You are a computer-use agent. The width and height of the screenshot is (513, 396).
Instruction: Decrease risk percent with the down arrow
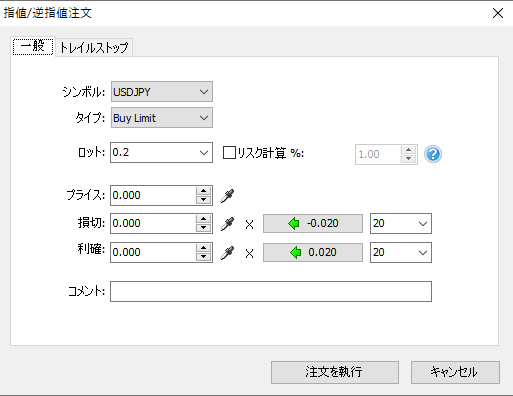coord(408,159)
